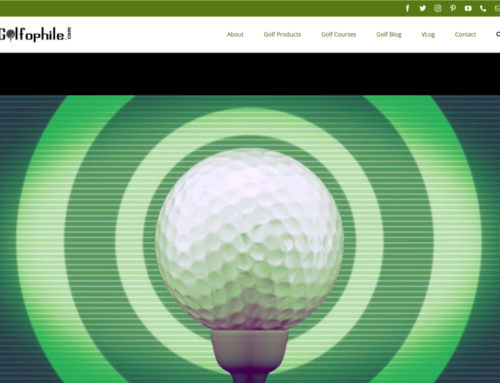Open the Golf Blog menu item
The width and height of the screenshot is (500, 383).
pos(389,34)
